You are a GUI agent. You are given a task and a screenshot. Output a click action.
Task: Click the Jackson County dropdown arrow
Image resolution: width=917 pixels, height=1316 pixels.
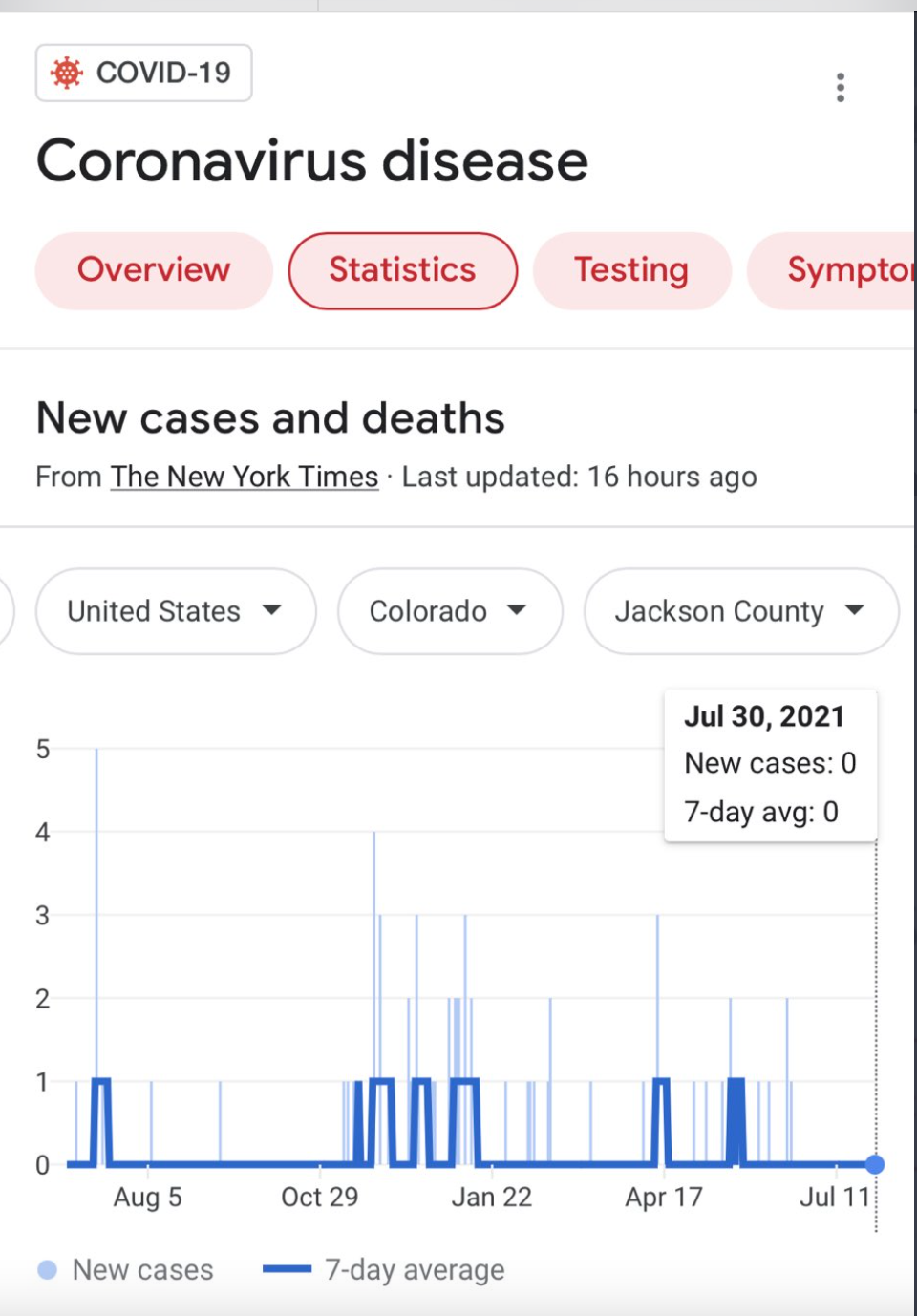click(x=855, y=610)
